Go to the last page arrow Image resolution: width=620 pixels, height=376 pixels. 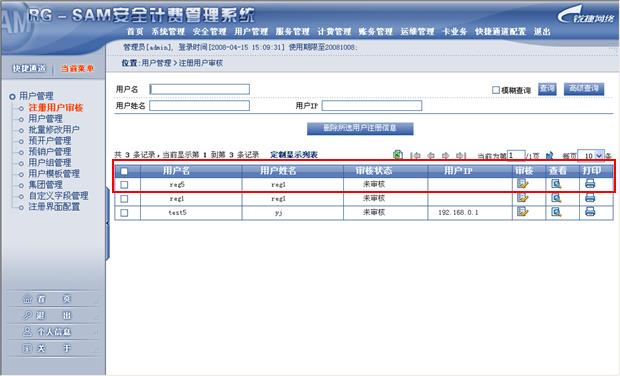461,156
